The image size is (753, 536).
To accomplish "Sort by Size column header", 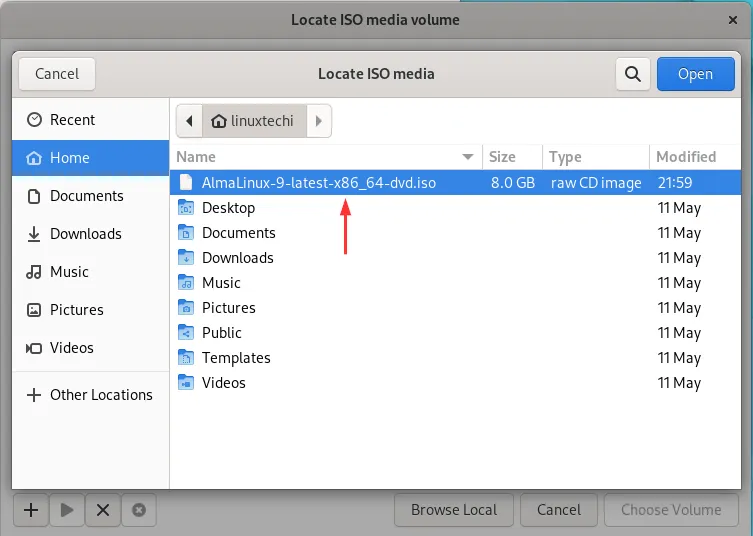I will point(512,157).
